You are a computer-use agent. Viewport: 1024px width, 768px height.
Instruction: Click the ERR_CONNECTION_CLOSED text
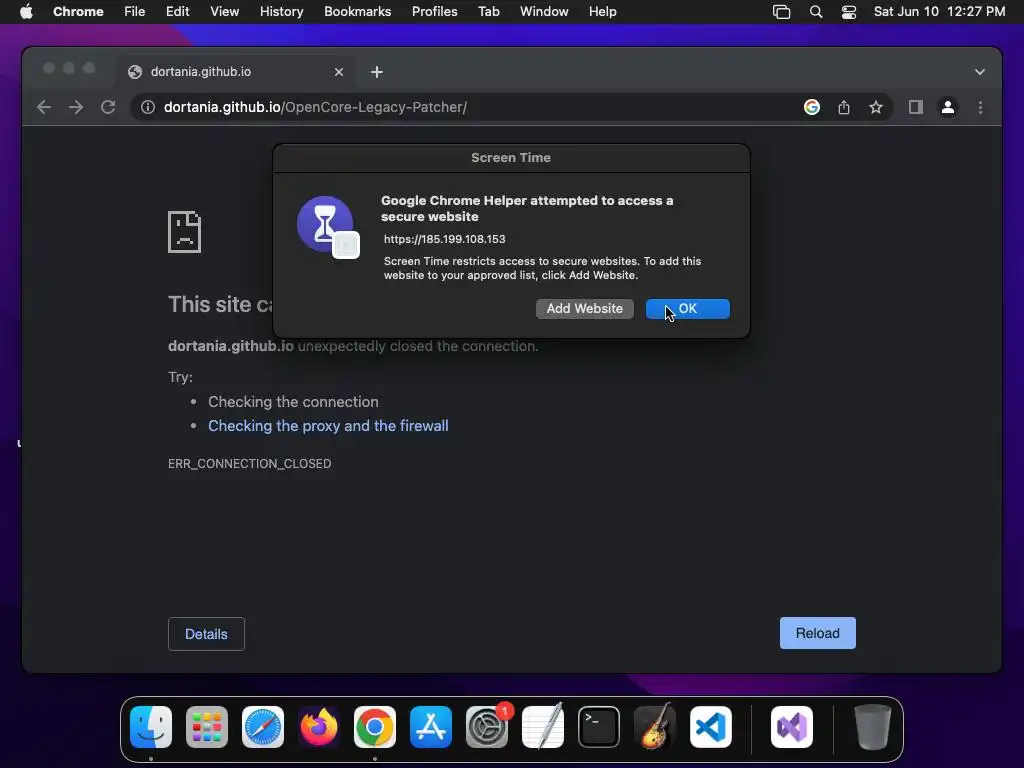[x=249, y=464]
